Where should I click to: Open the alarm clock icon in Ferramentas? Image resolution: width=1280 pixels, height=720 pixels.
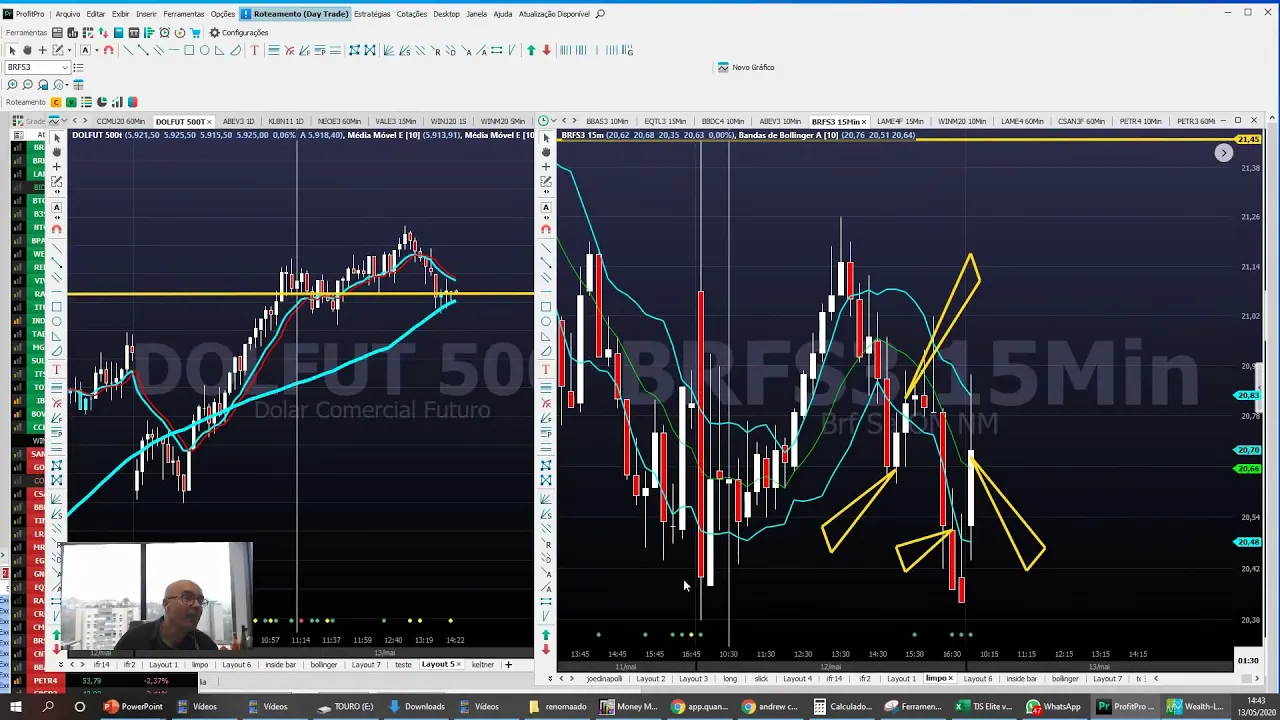point(164,32)
